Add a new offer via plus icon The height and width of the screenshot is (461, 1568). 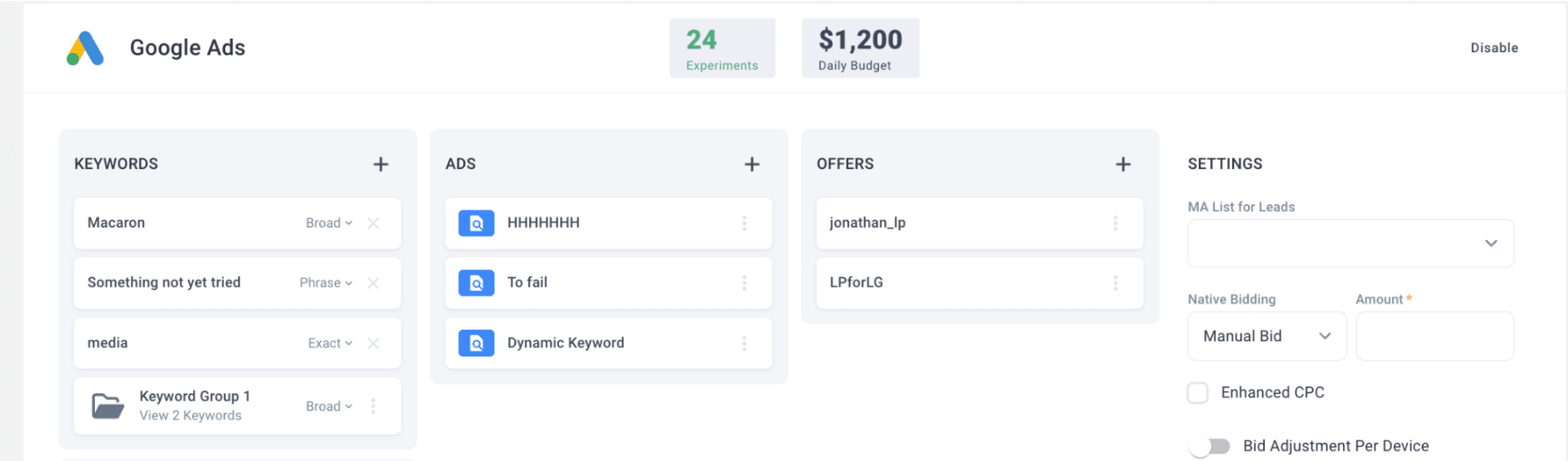pyautogui.click(x=1123, y=164)
